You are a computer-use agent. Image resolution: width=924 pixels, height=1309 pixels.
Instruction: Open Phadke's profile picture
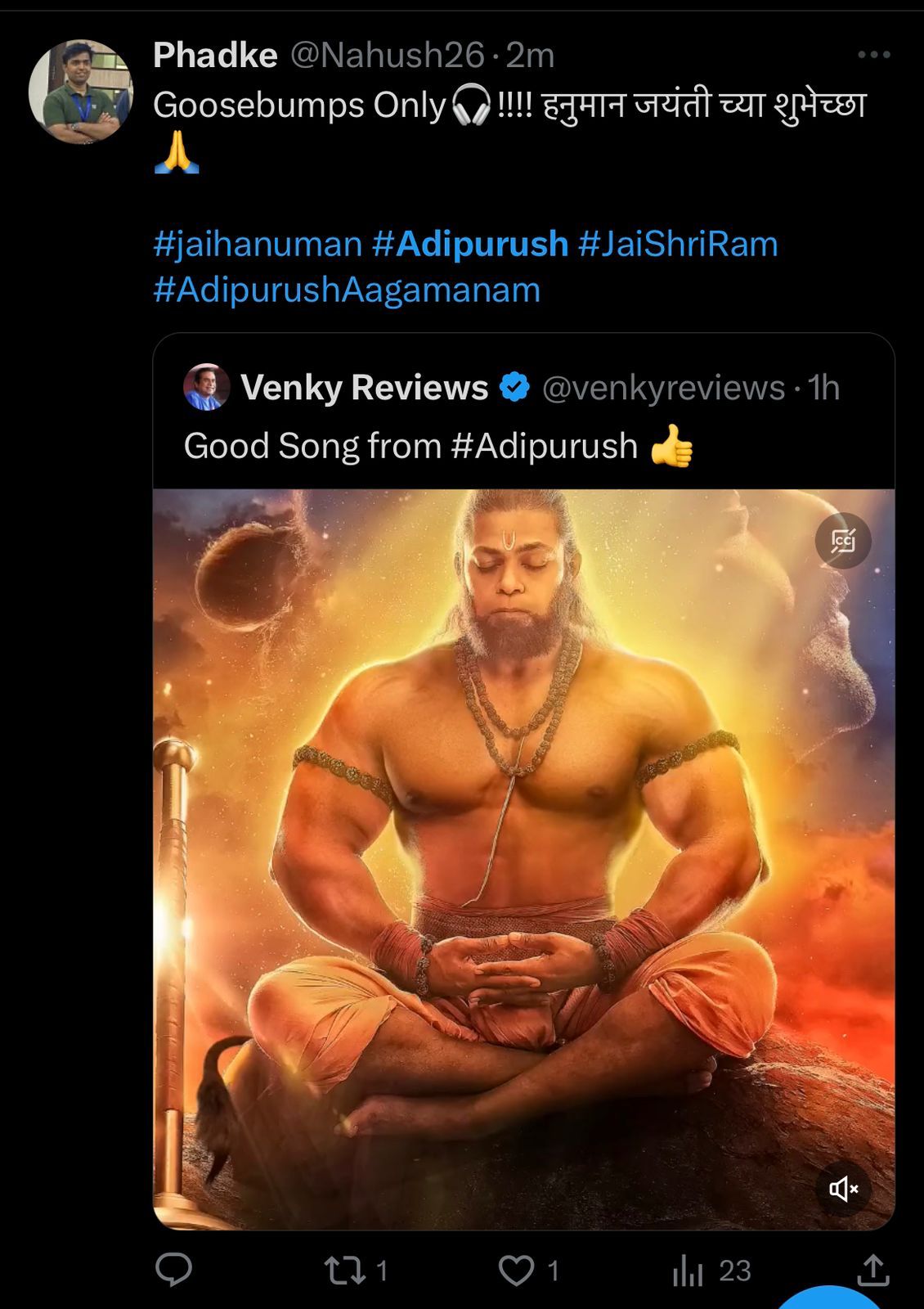coord(81,91)
